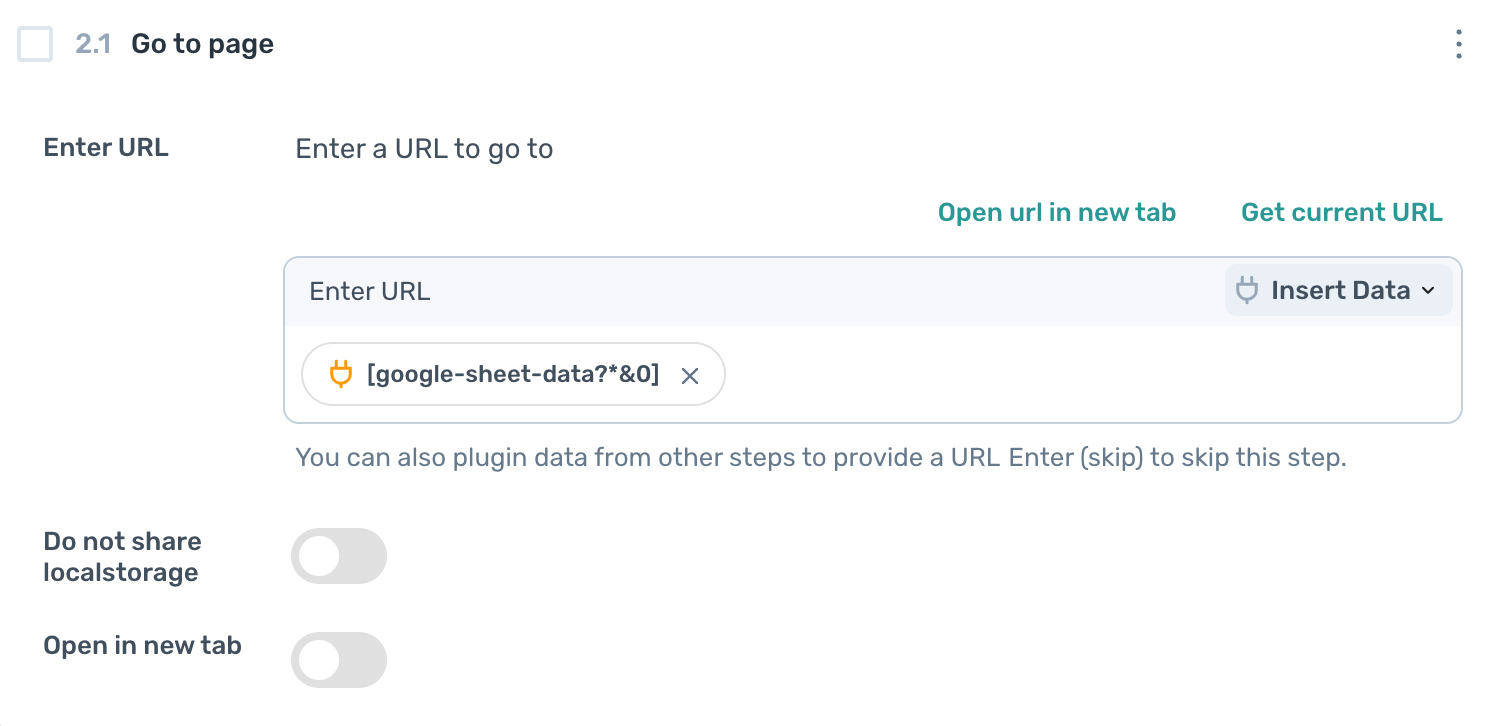Open the step options three-dot menu
The width and height of the screenshot is (1504, 726).
coord(1458,44)
